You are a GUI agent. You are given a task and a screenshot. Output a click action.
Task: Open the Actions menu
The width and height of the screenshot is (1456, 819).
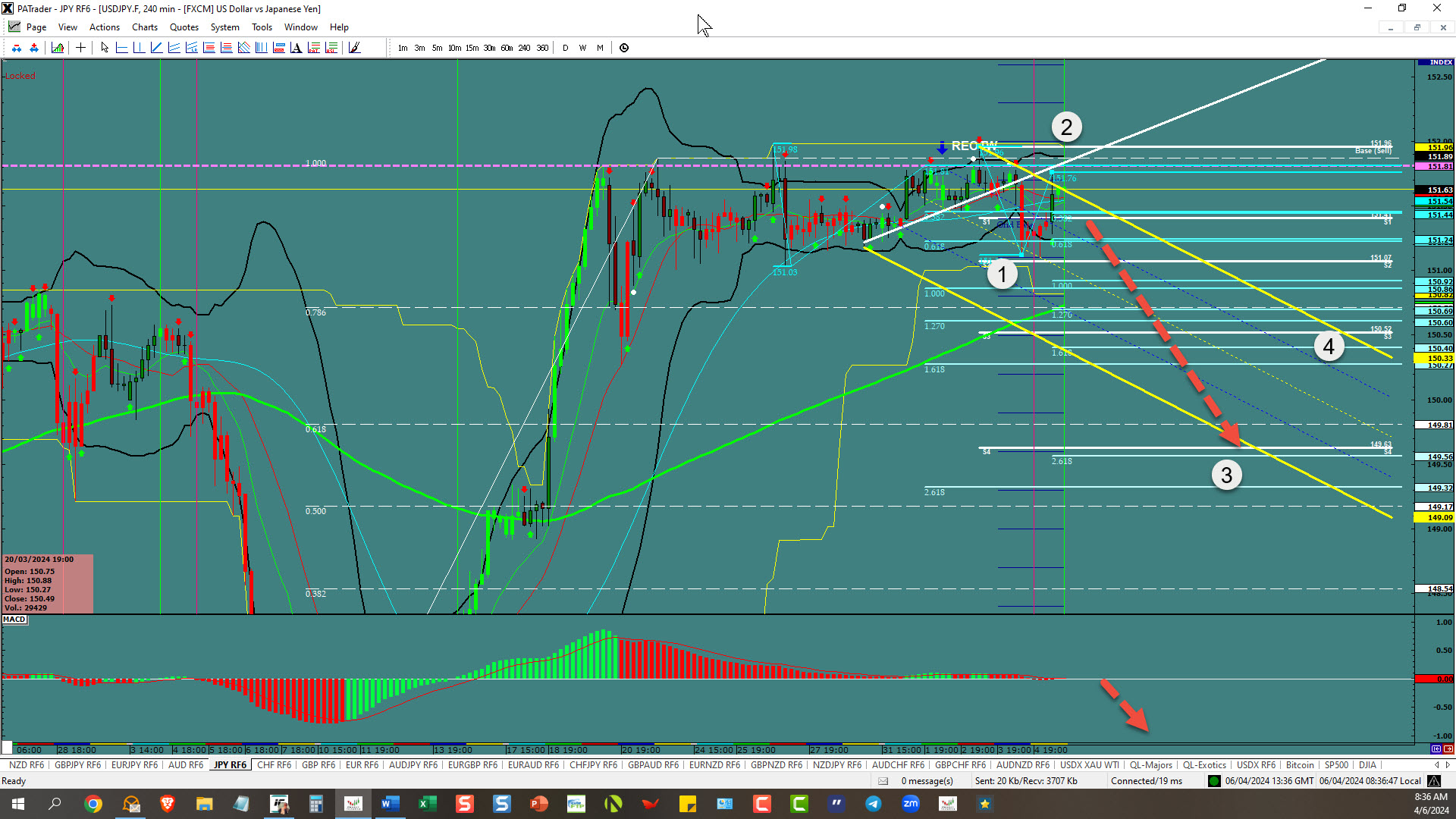pos(105,27)
